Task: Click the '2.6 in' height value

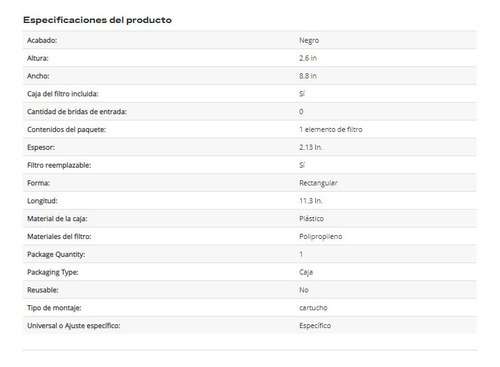Action: coord(308,58)
